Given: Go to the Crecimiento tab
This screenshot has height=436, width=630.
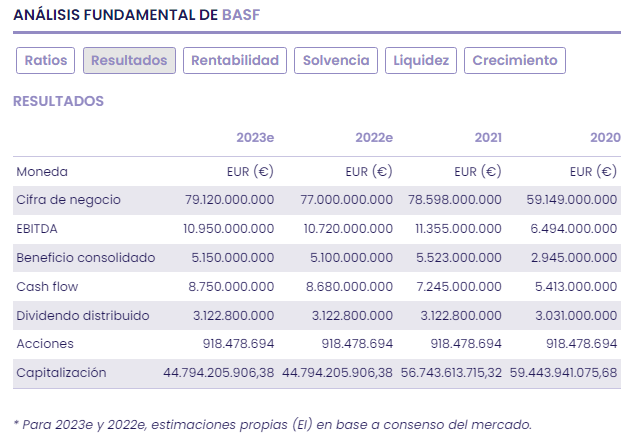Looking at the screenshot, I should coord(515,61).
